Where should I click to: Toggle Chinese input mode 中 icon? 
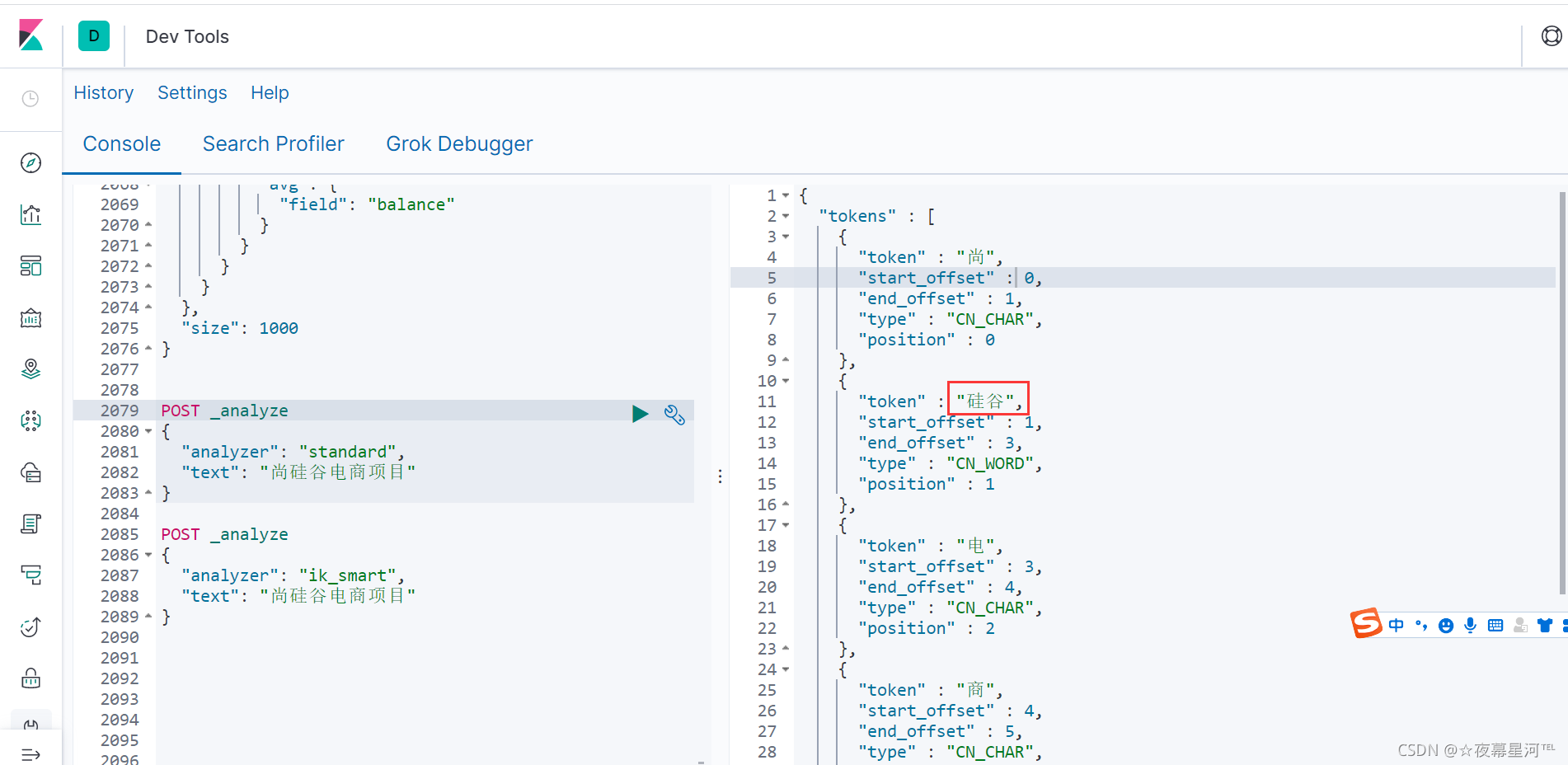click(x=1396, y=626)
